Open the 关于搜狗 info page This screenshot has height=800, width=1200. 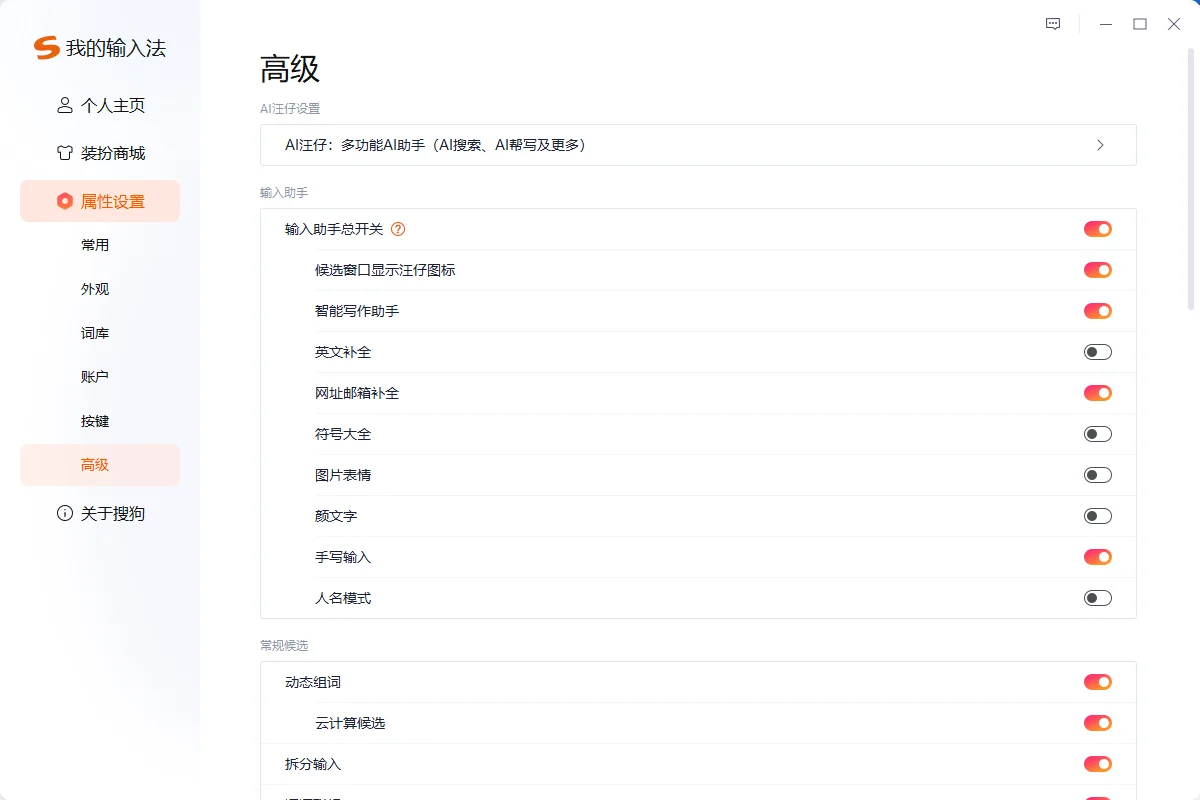click(100, 513)
